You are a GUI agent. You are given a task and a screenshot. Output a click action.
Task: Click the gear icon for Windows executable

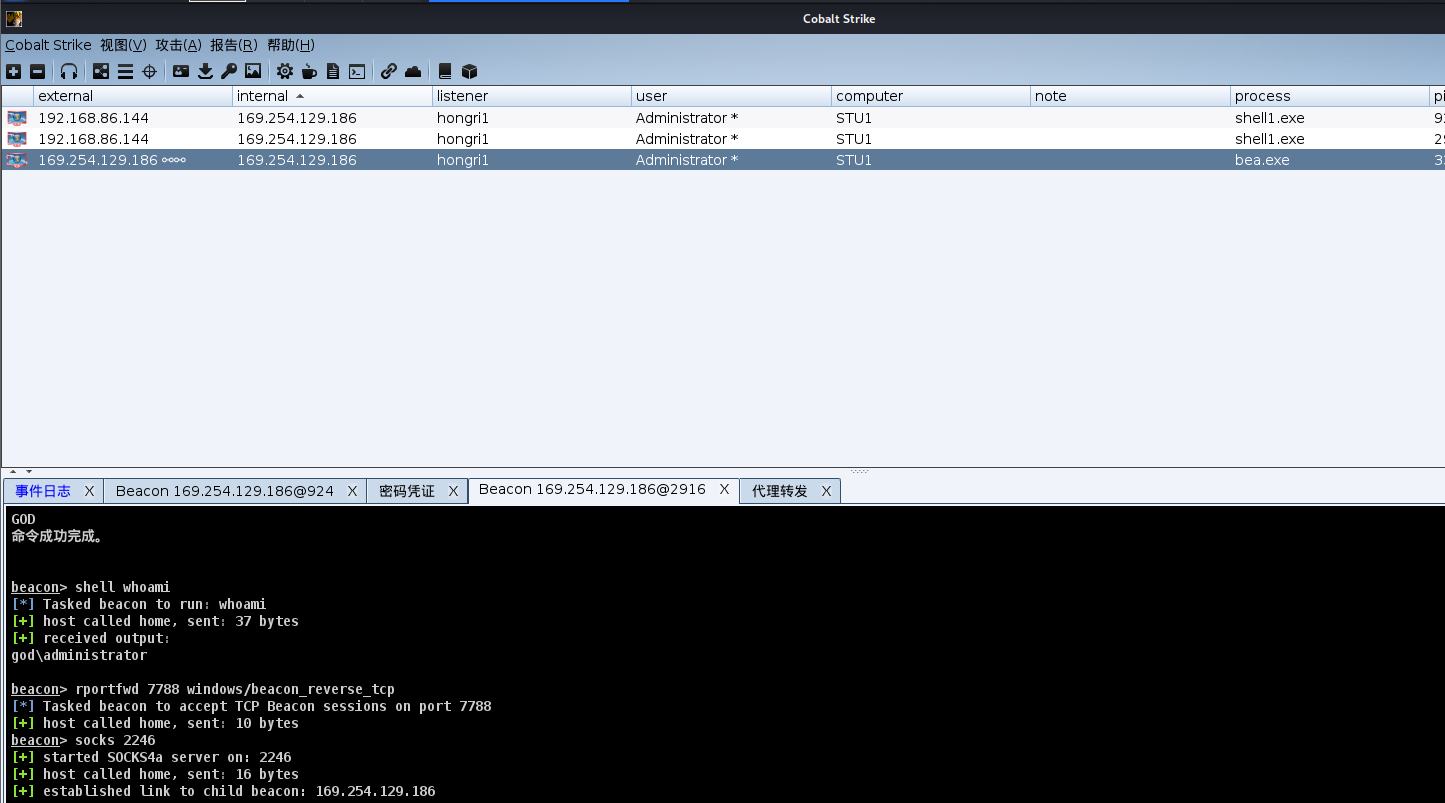(285, 71)
